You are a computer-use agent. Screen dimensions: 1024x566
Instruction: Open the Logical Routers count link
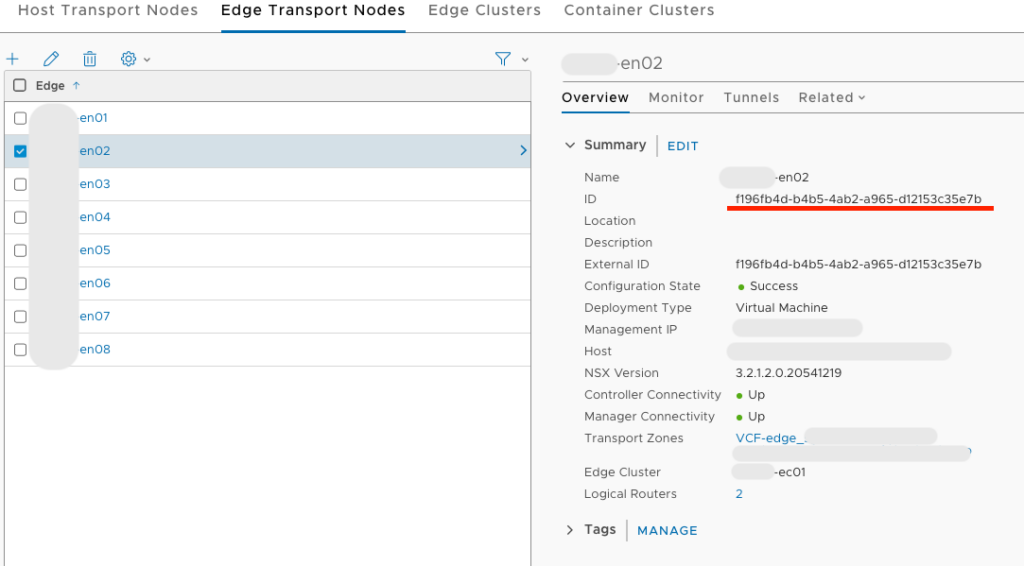click(739, 494)
